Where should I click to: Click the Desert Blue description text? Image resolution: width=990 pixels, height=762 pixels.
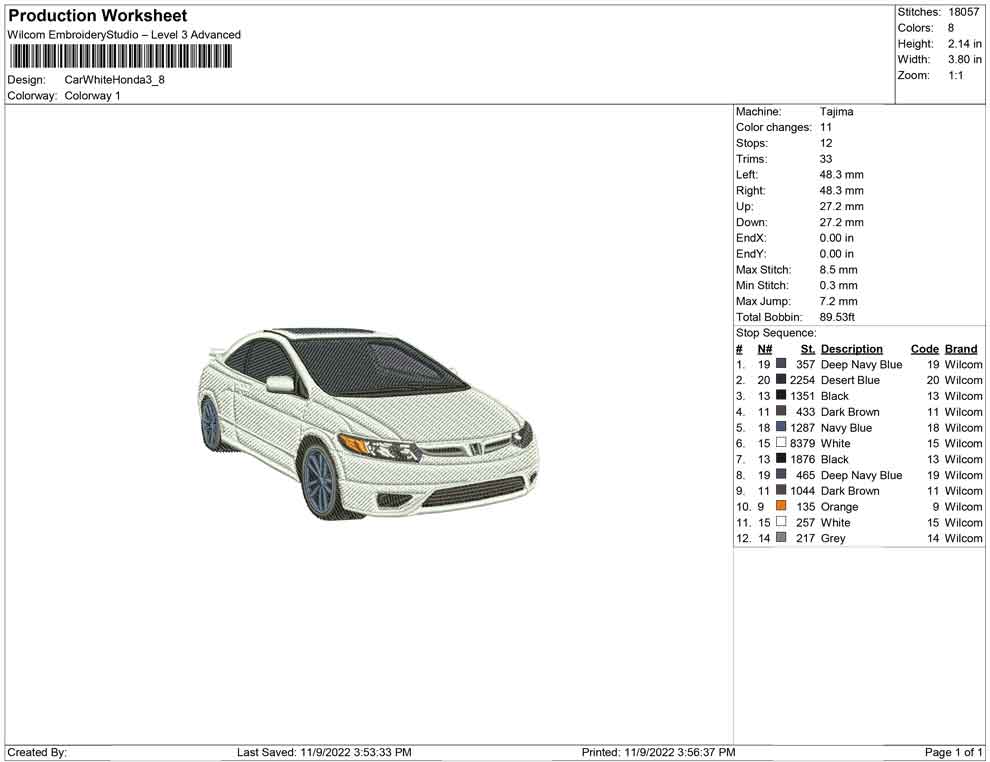[850, 380]
